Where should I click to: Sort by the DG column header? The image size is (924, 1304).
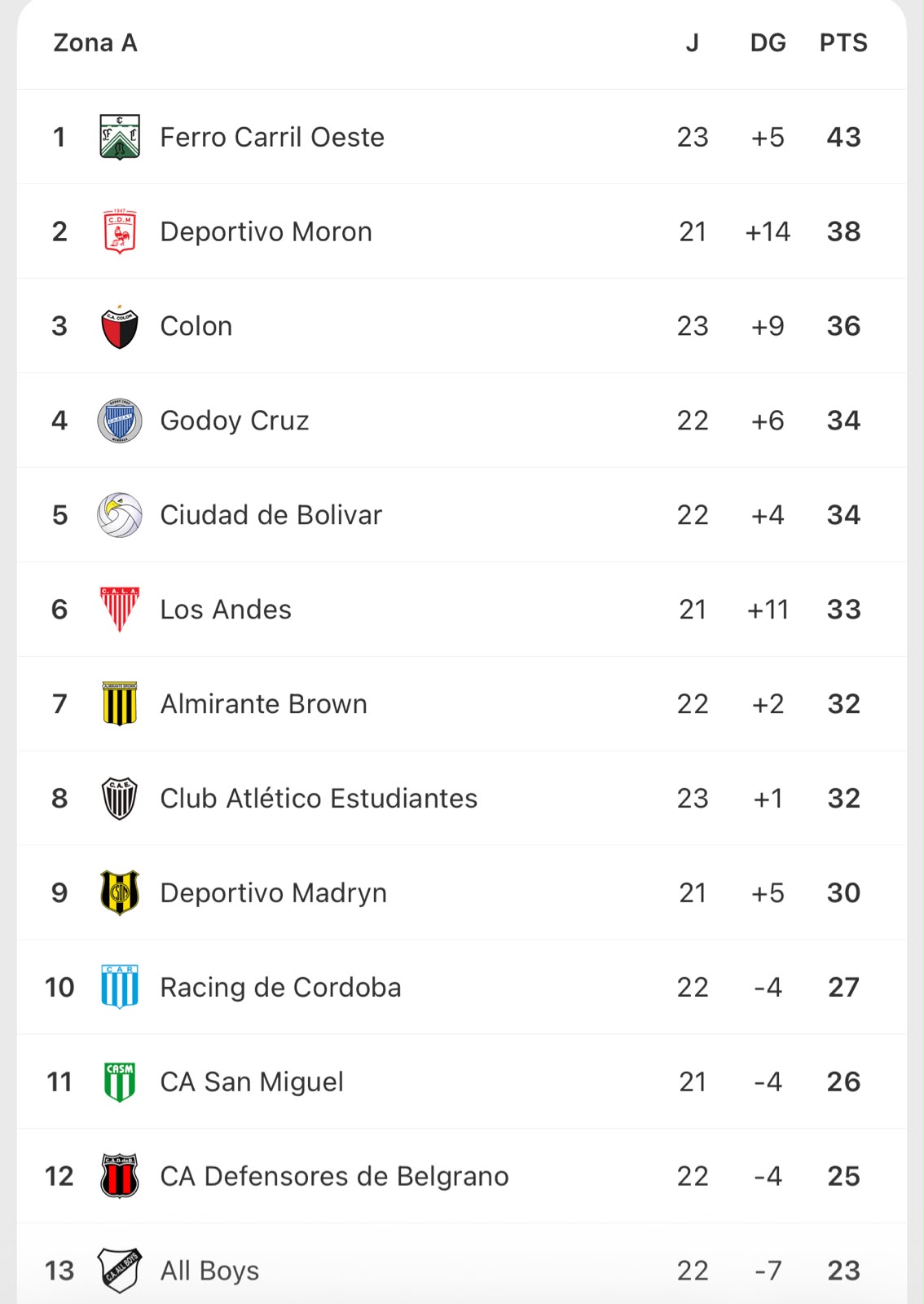tap(768, 42)
